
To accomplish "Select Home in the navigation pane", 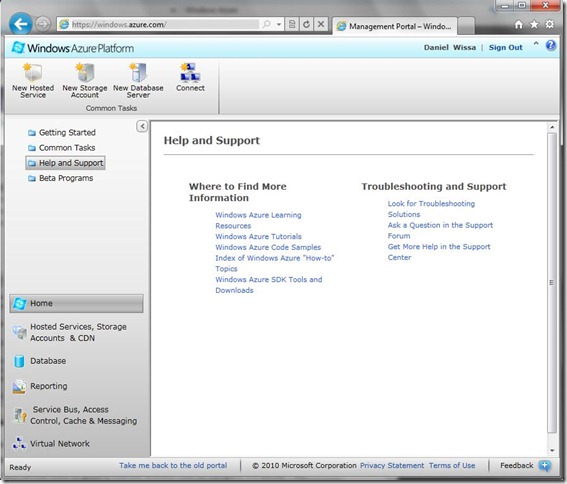I will pos(76,303).
